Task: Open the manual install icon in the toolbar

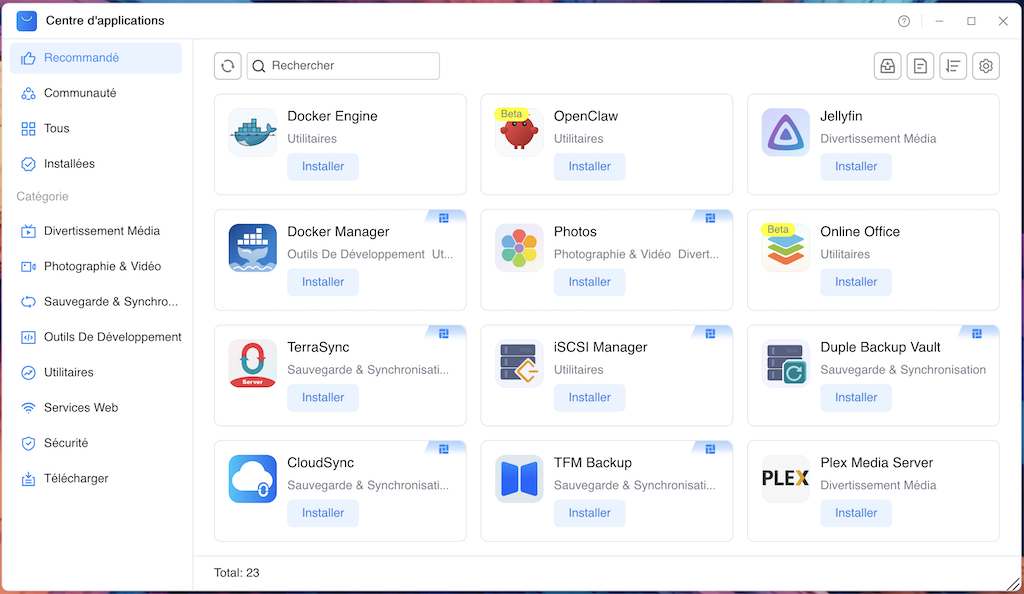Action: (x=888, y=66)
